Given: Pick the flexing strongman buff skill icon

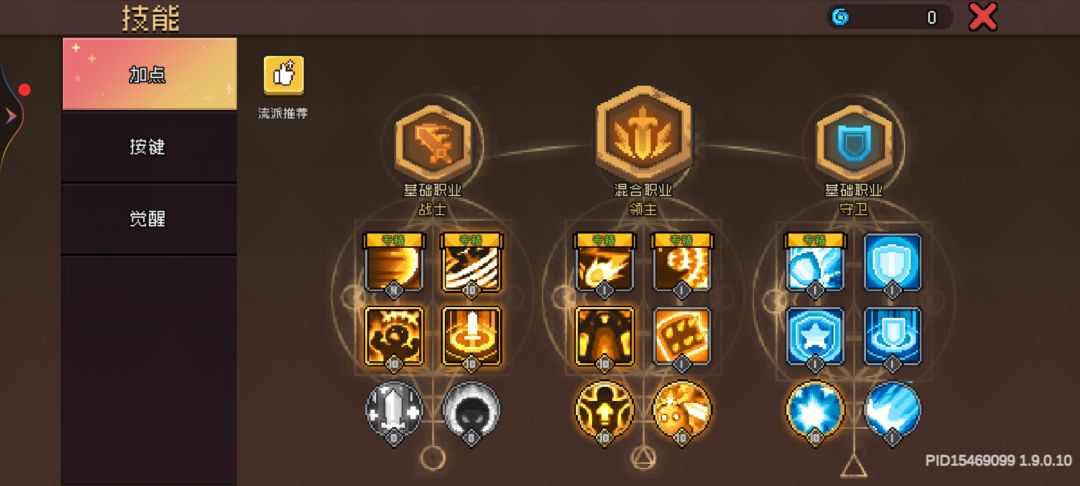Looking at the screenshot, I should [x=394, y=336].
